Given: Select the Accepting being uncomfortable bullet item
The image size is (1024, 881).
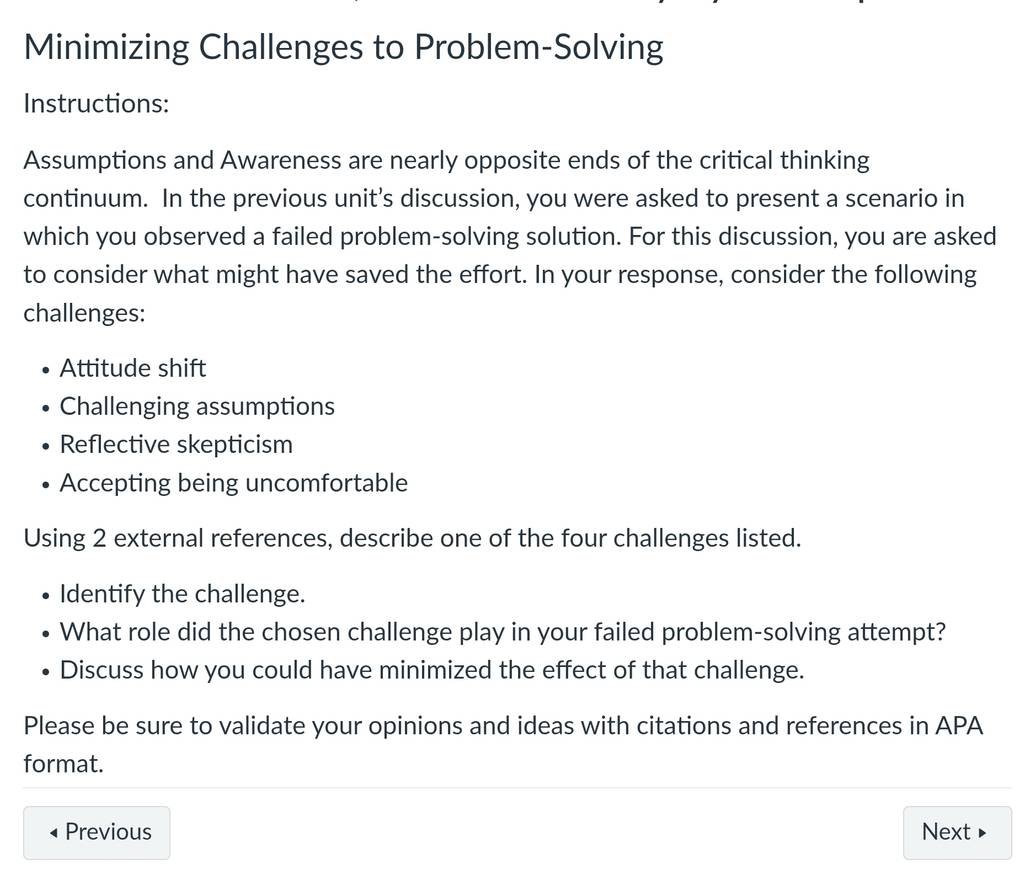Looking at the screenshot, I should pos(234,483).
